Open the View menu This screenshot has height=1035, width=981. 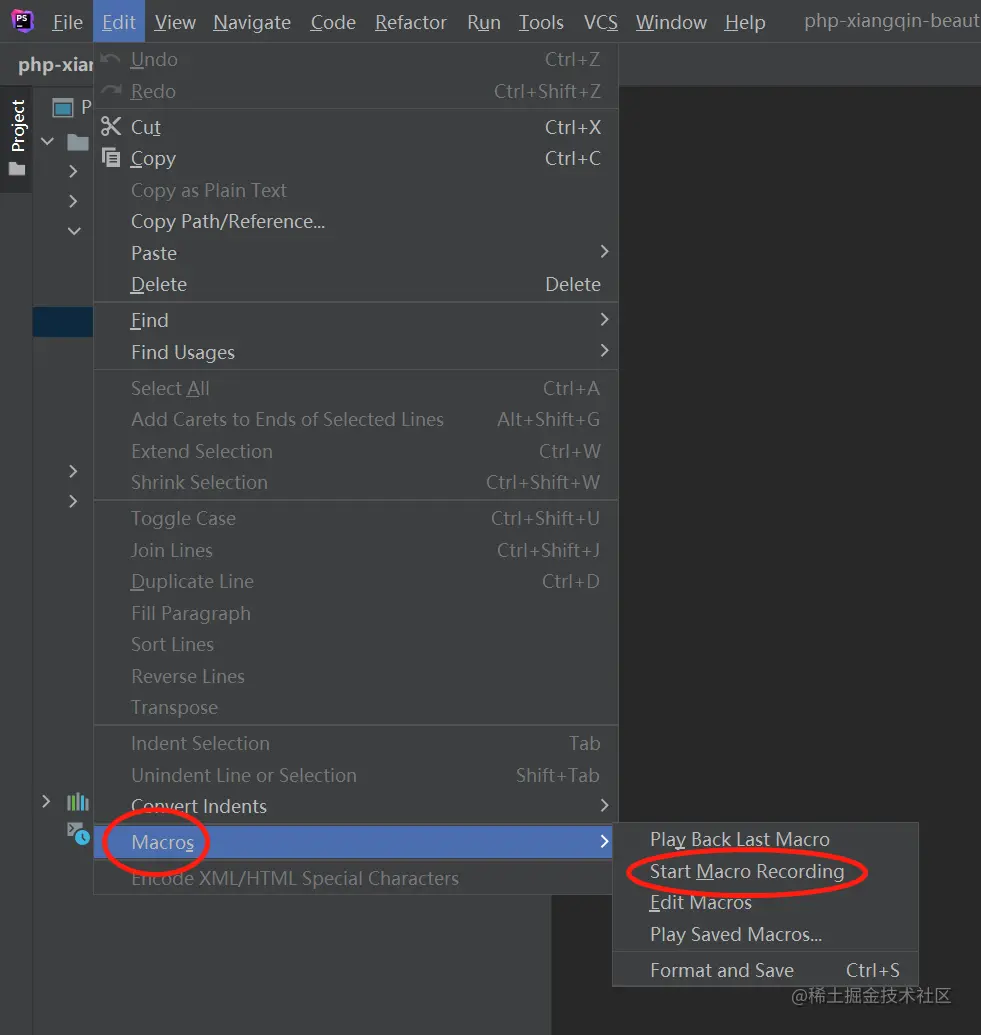coord(175,22)
